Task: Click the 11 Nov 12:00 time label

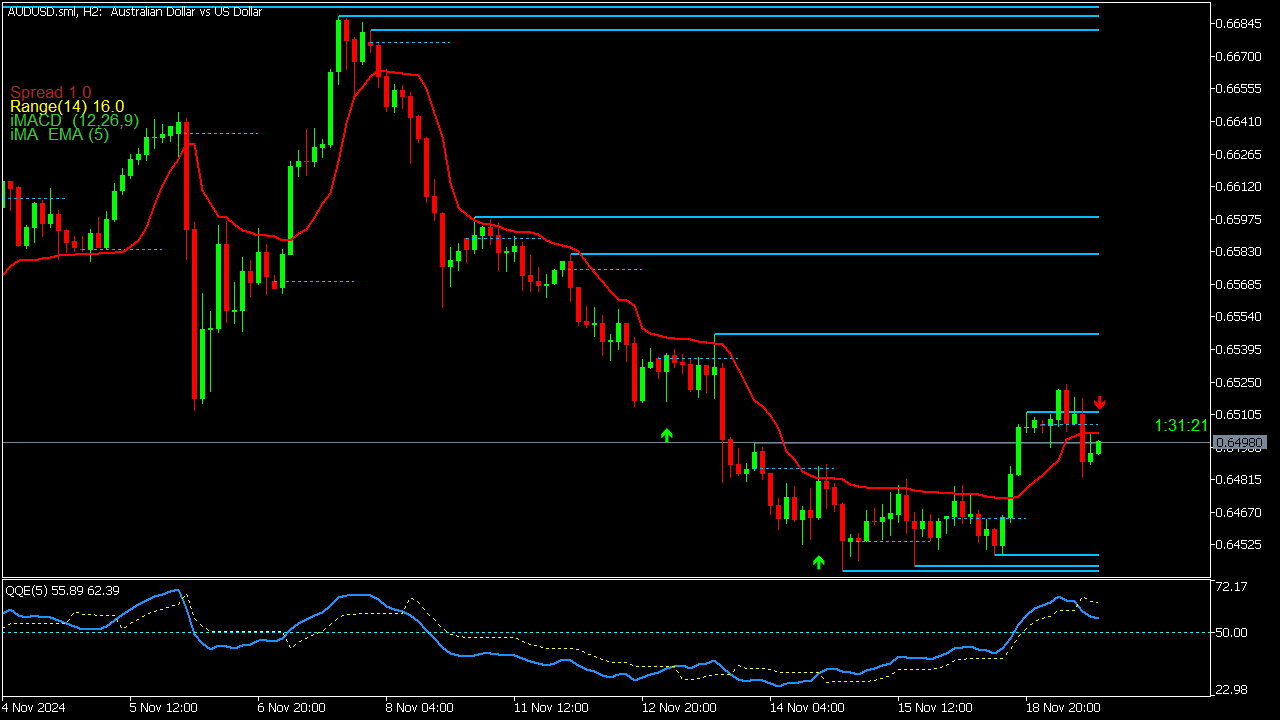Action: click(x=550, y=707)
